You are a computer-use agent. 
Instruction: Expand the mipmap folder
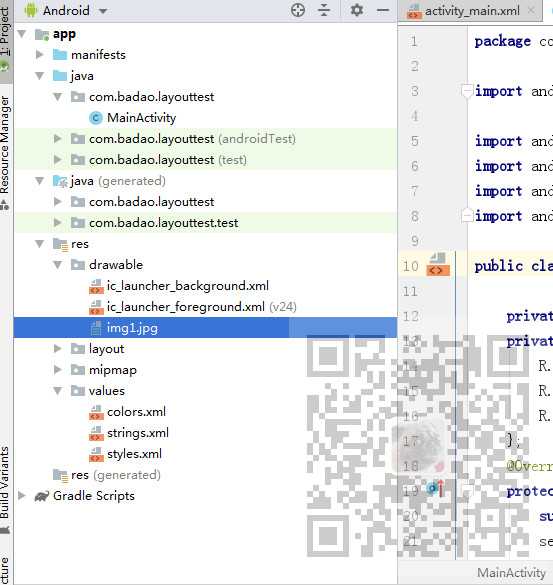57,370
